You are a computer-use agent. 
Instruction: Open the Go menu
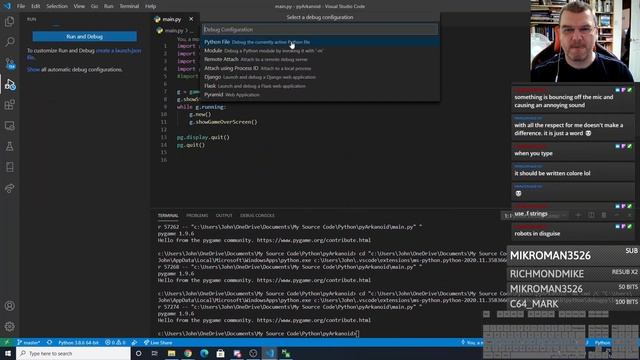(94, 6)
